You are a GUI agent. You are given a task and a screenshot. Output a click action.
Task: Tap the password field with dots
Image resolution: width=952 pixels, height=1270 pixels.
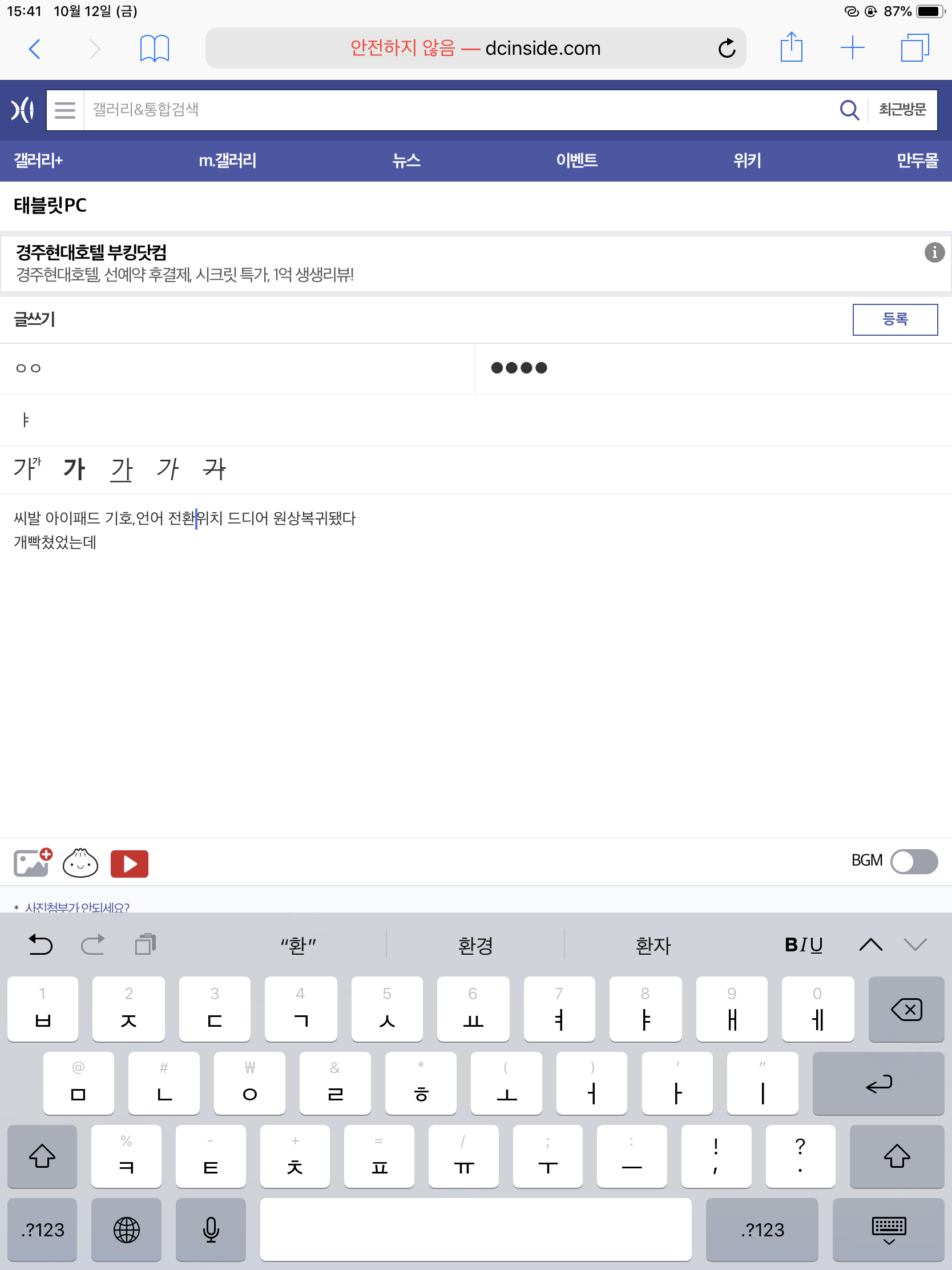714,368
